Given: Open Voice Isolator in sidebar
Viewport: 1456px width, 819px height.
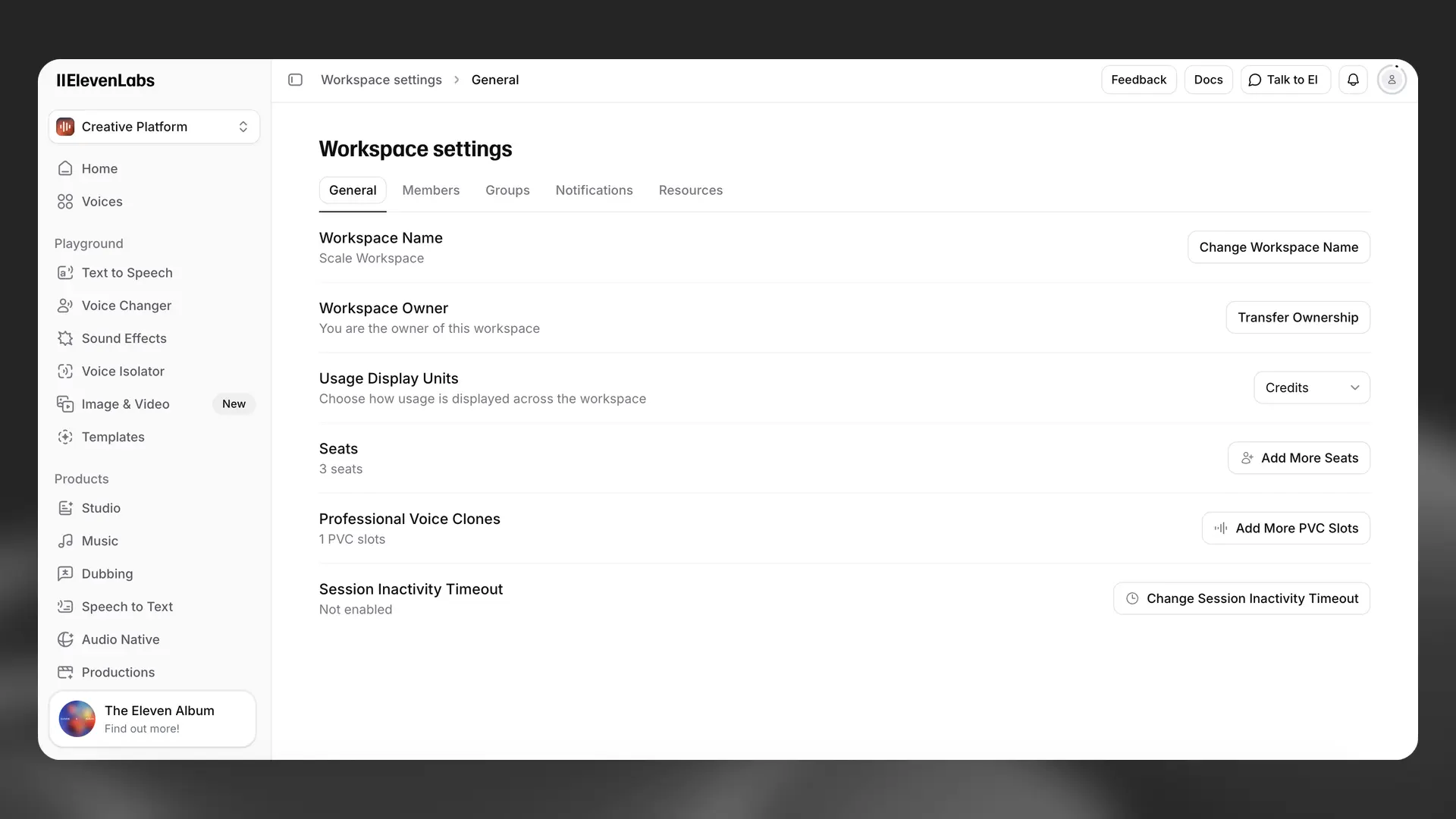Looking at the screenshot, I should pos(123,372).
